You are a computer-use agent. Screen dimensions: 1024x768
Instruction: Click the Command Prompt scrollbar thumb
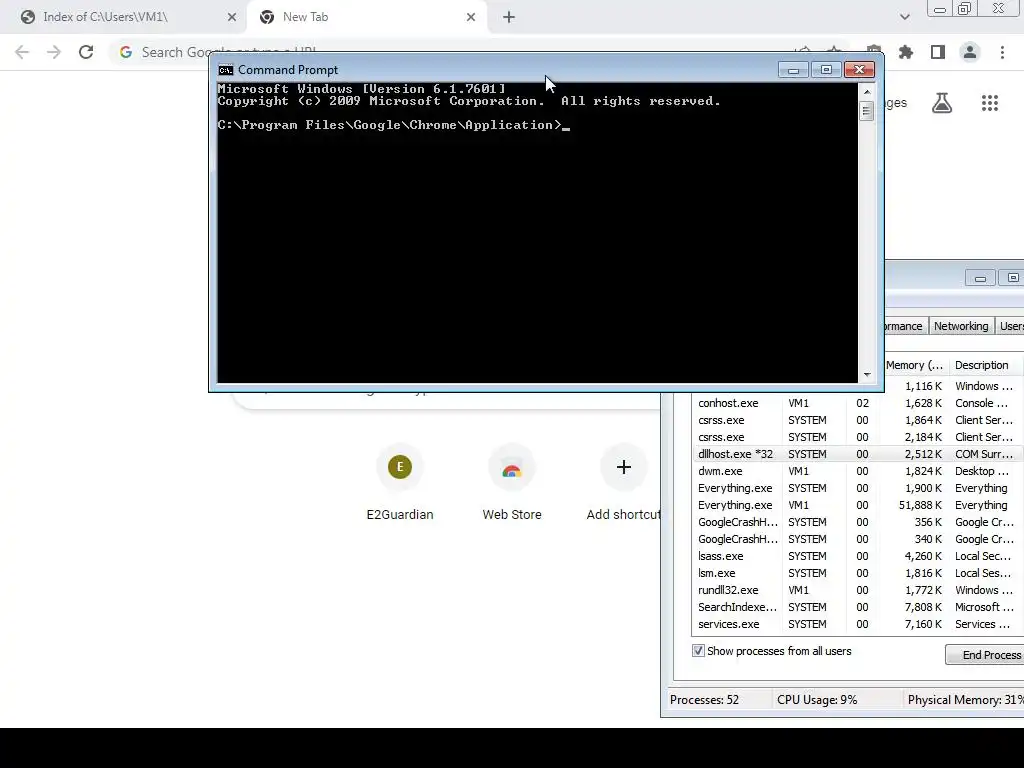pos(867,111)
